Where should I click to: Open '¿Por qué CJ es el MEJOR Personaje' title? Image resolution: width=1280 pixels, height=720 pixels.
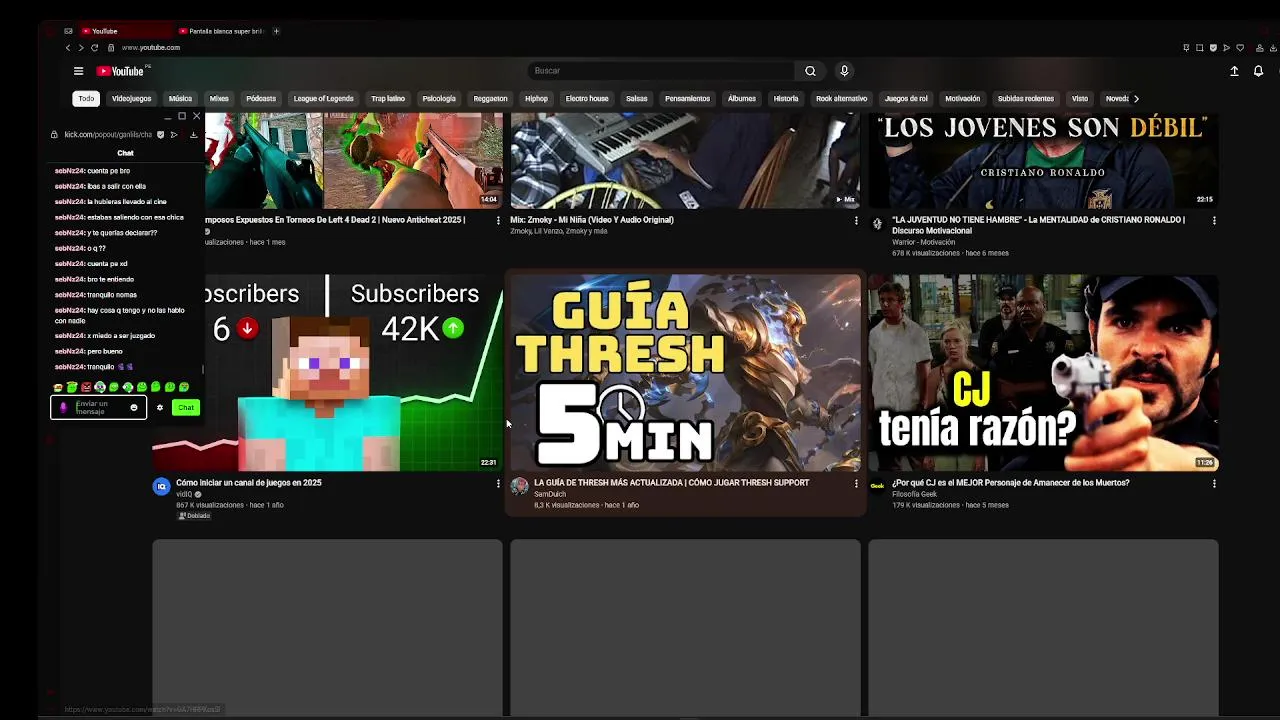[1010, 483]
